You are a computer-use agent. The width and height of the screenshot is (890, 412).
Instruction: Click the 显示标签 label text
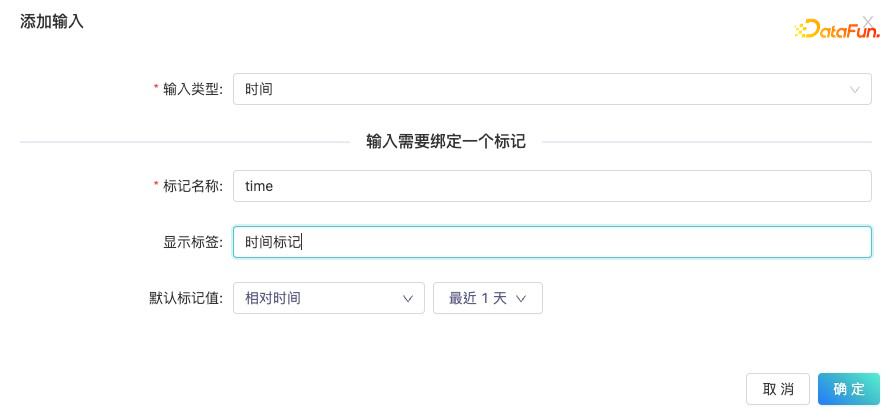tap(193, 242)
